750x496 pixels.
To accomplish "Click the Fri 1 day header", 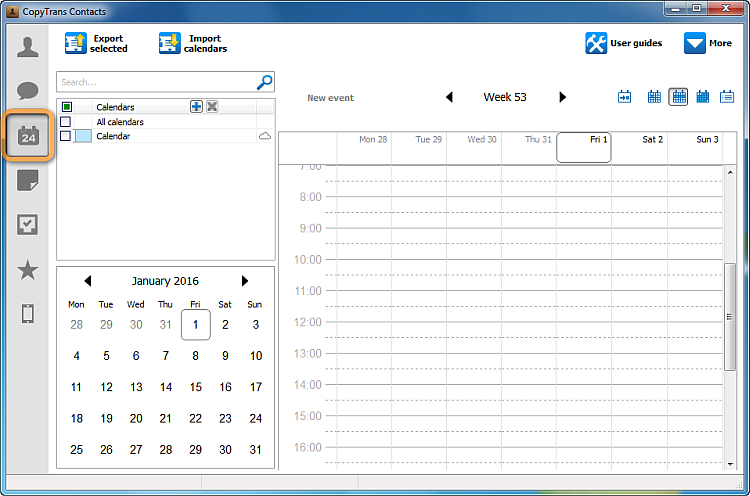I will tap(584, 147).
